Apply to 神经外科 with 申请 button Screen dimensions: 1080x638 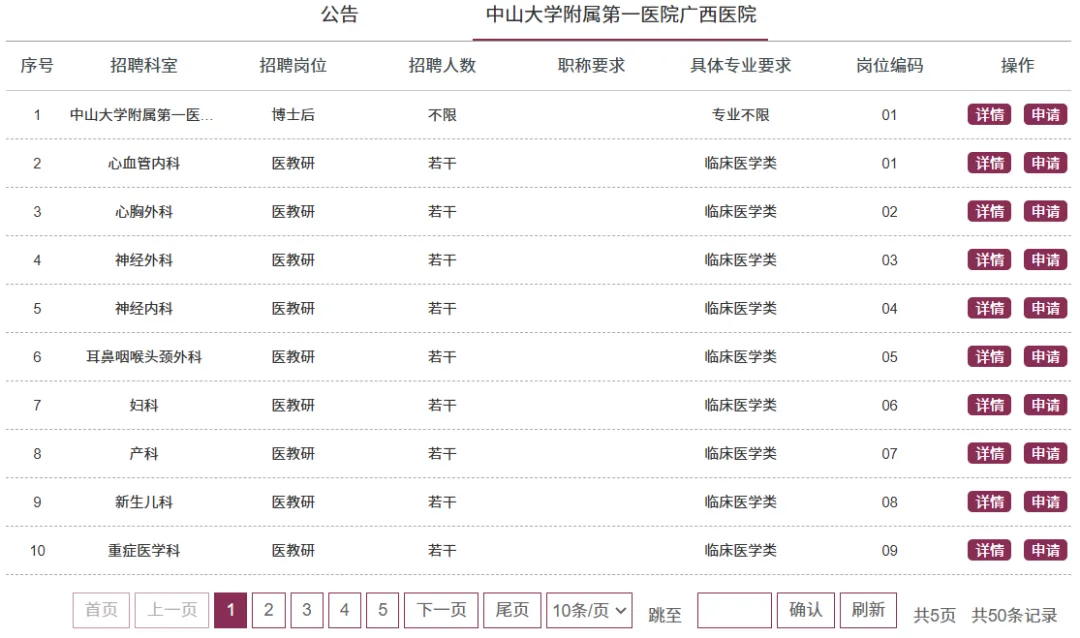click(x=1045, y=260)
